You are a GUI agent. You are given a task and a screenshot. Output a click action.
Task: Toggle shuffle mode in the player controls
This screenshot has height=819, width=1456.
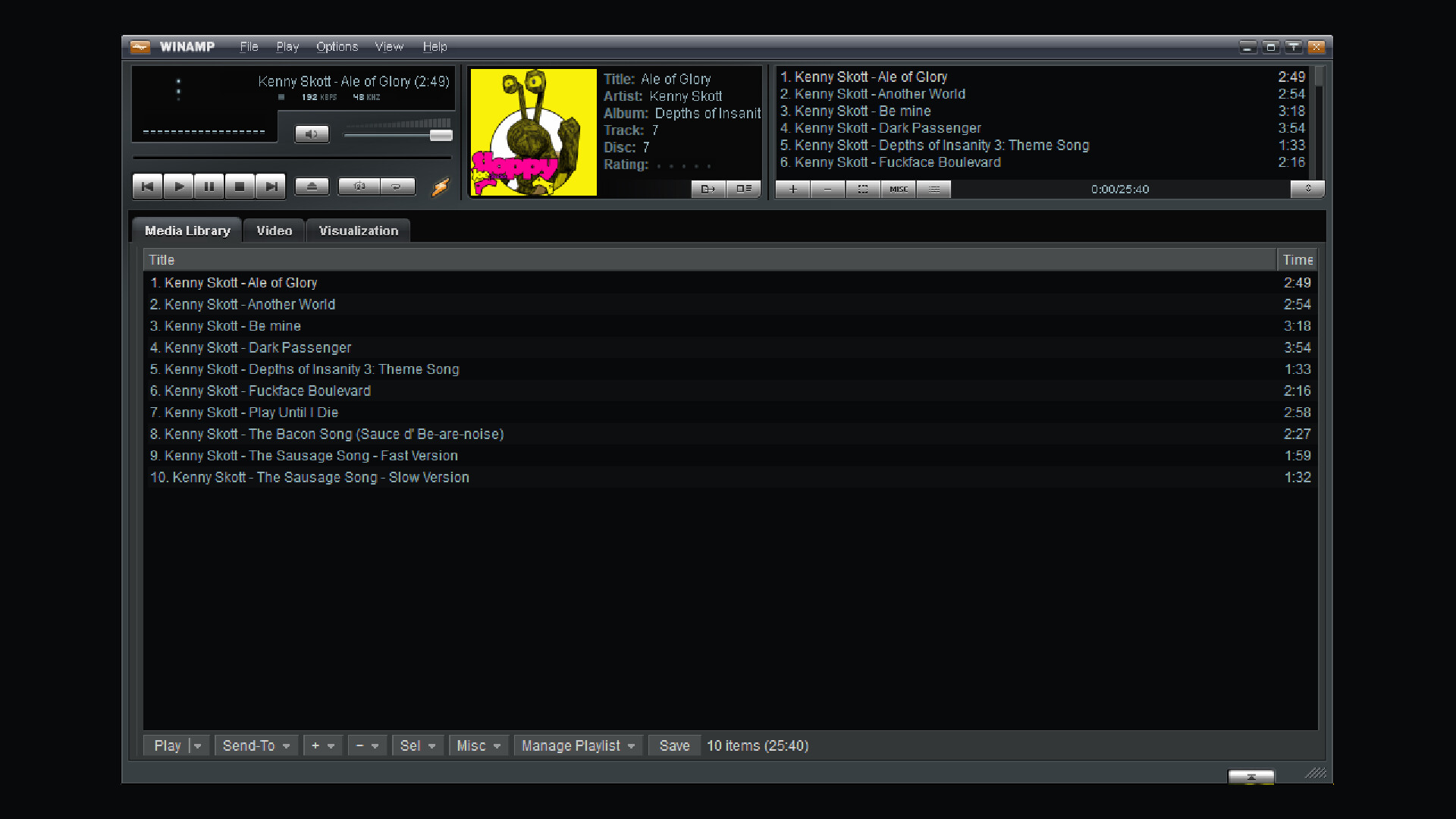click(359, 187)
